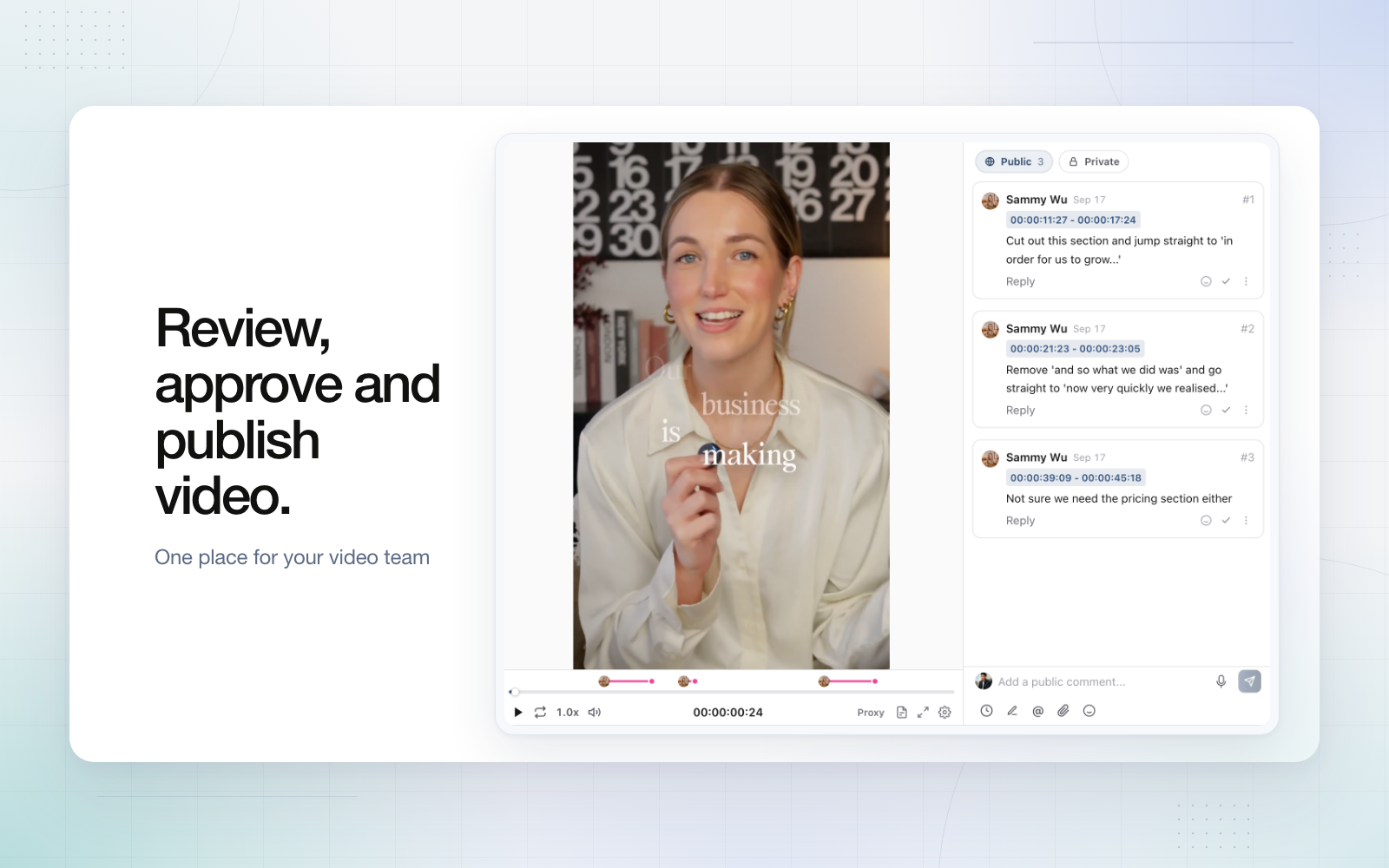Switch to the Private comments tab
Screen dimensions: 1389x868
pos(1094,161)
